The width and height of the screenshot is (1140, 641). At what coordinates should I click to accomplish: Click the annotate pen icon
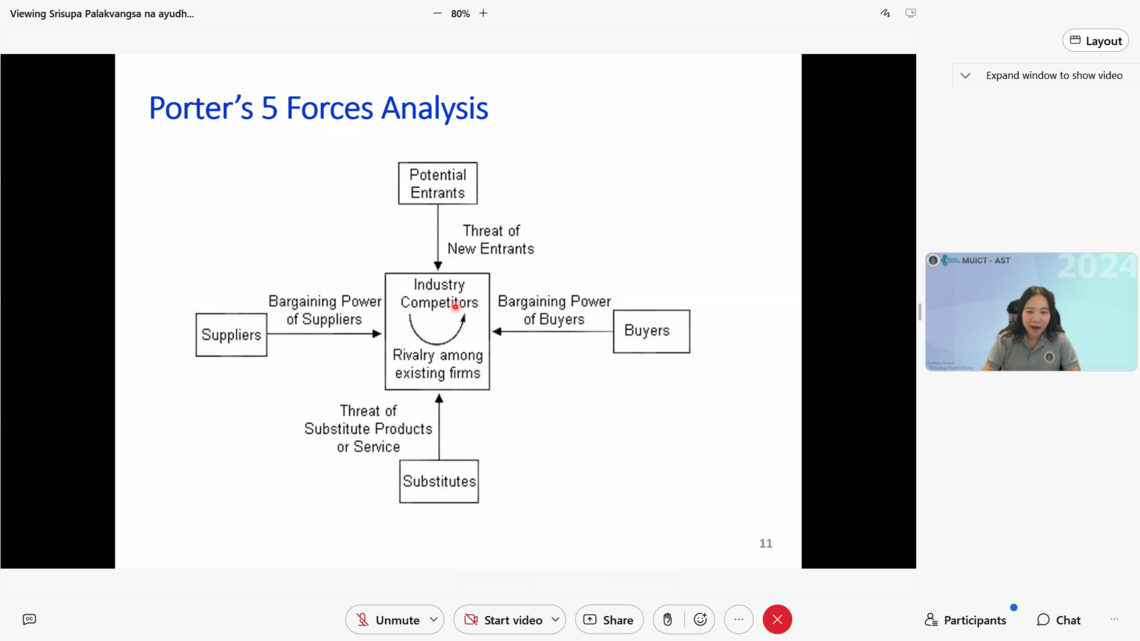[885, 14]
